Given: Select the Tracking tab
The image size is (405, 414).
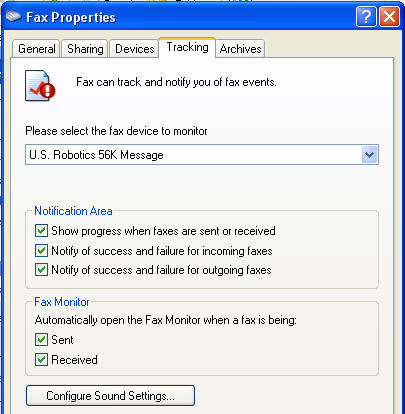Looking at the screenshot, I should 187,47.
